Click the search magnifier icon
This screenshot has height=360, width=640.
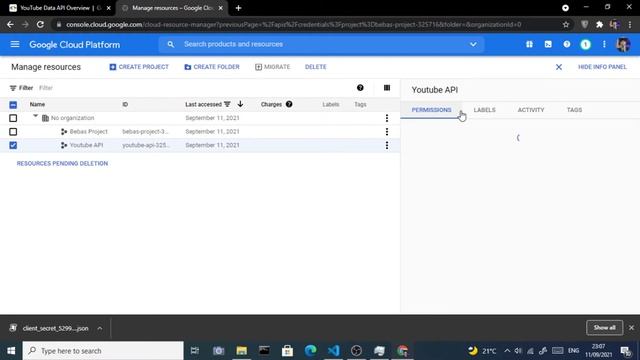pyautogui.click(x=171, y=44)
